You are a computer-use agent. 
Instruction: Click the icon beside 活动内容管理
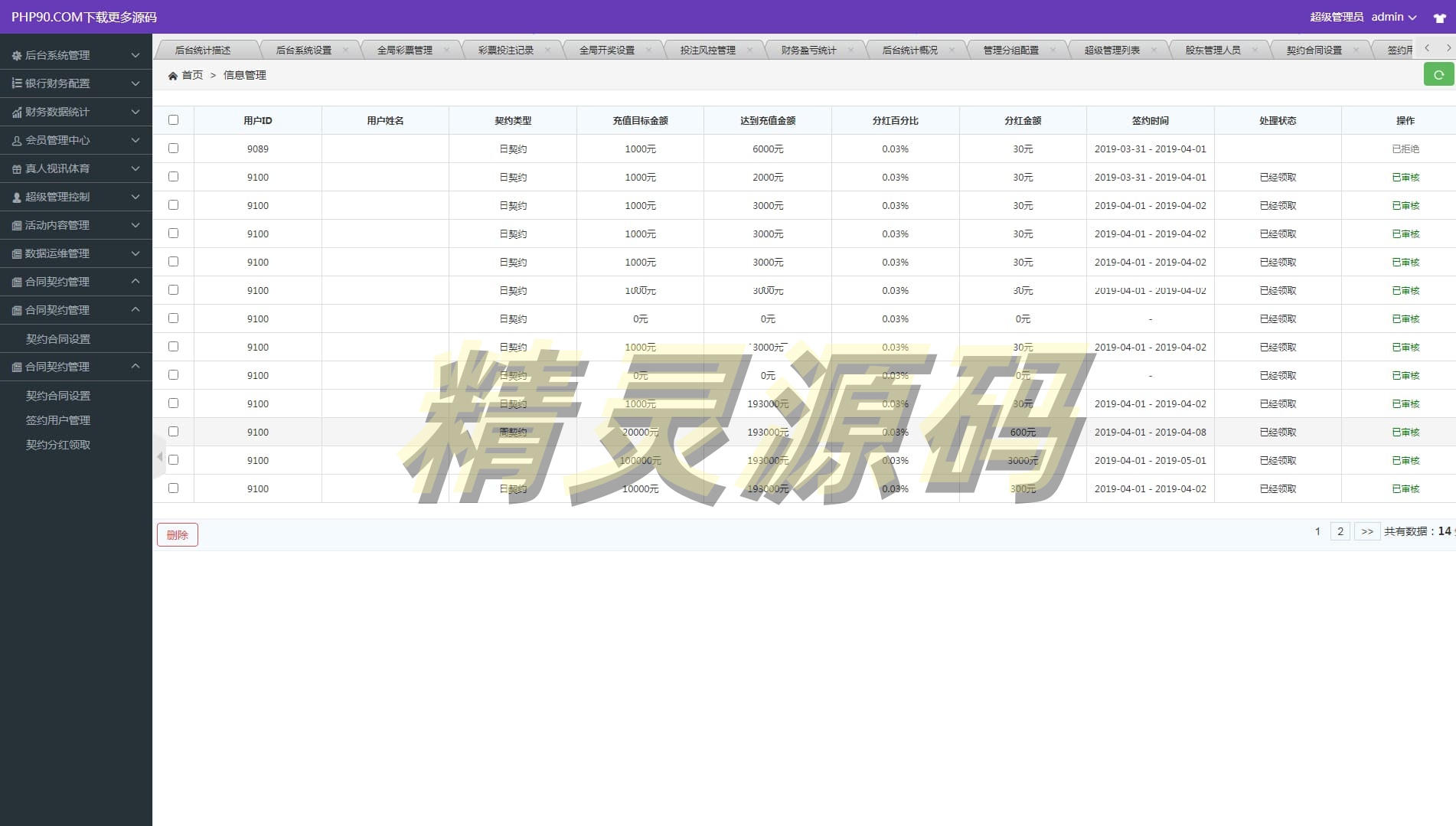click(x=17, y=225)
